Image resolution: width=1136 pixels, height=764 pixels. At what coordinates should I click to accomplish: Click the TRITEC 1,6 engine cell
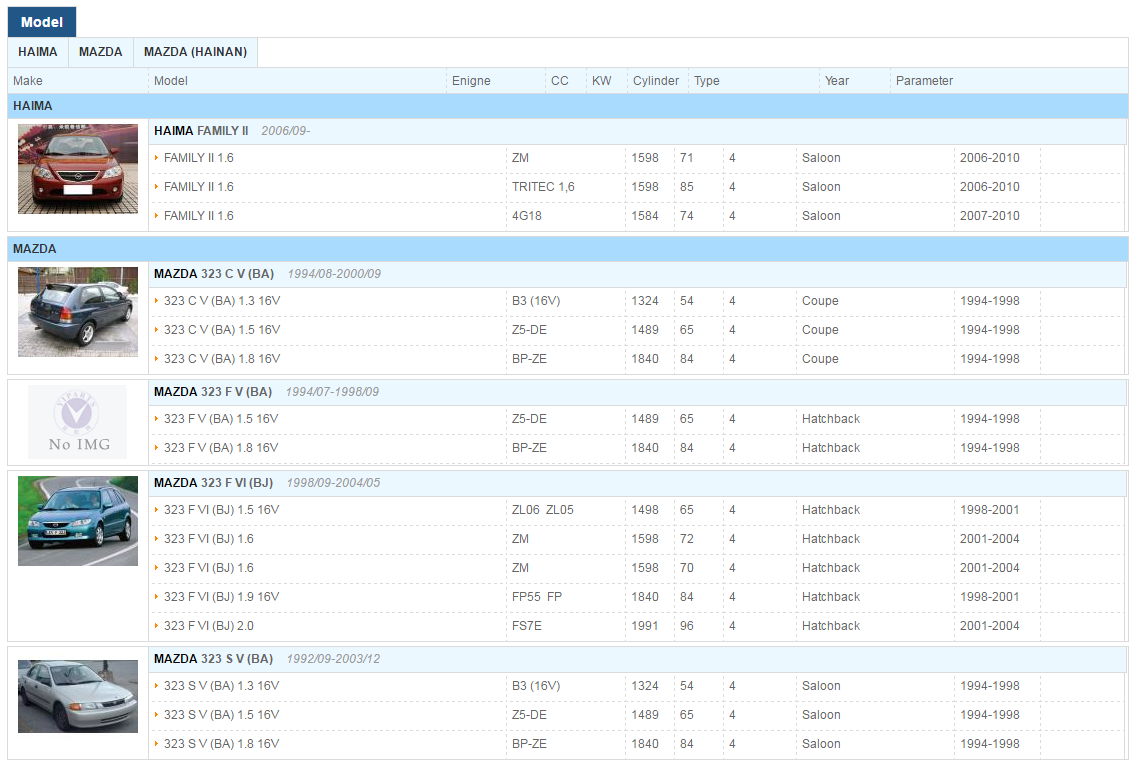(543, 187)
